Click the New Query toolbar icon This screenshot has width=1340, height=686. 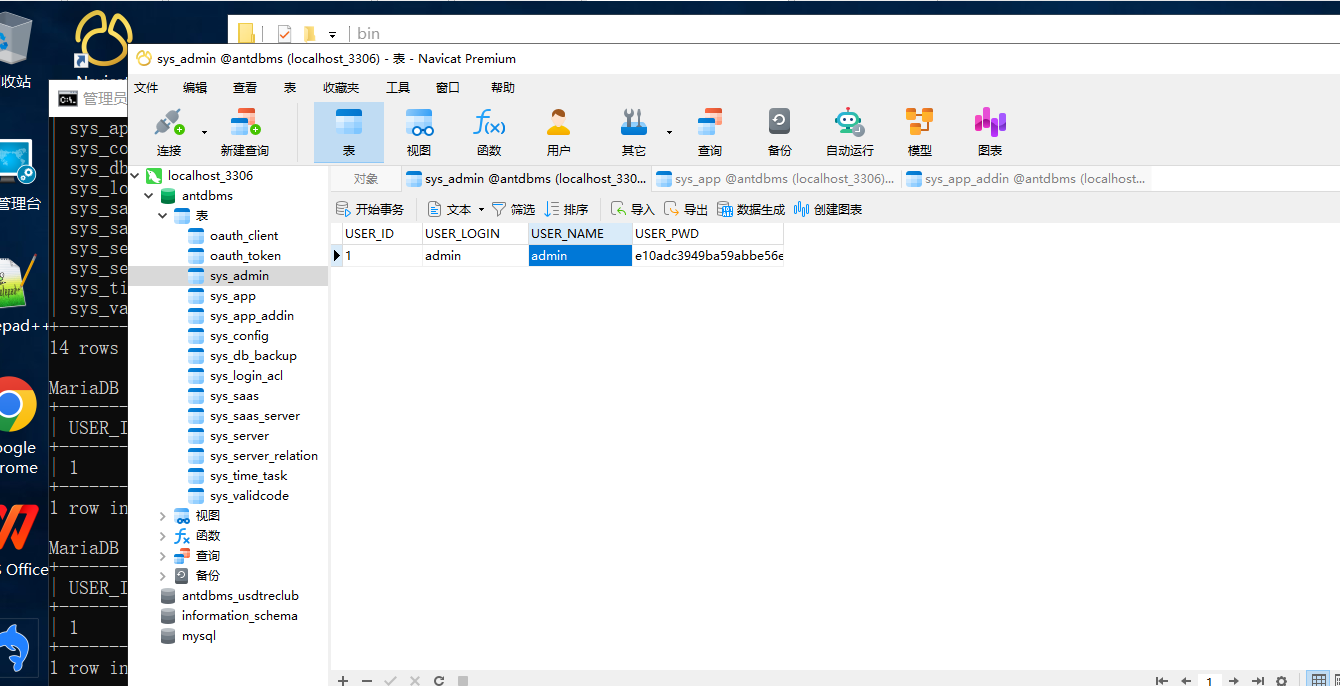tap(245, 133)
